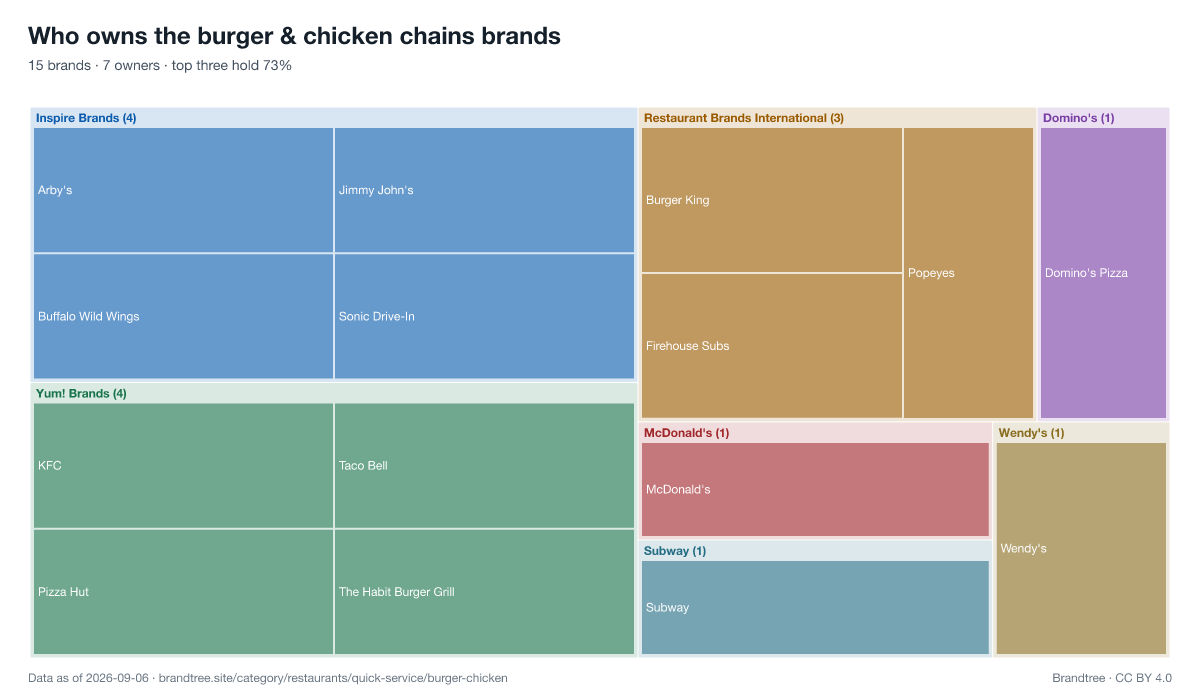The width and height of the screenshot is (1200, 700).
Task: Open the Sonic Drive-In tile
Action: pyautogui.click(x=484, y=316)
